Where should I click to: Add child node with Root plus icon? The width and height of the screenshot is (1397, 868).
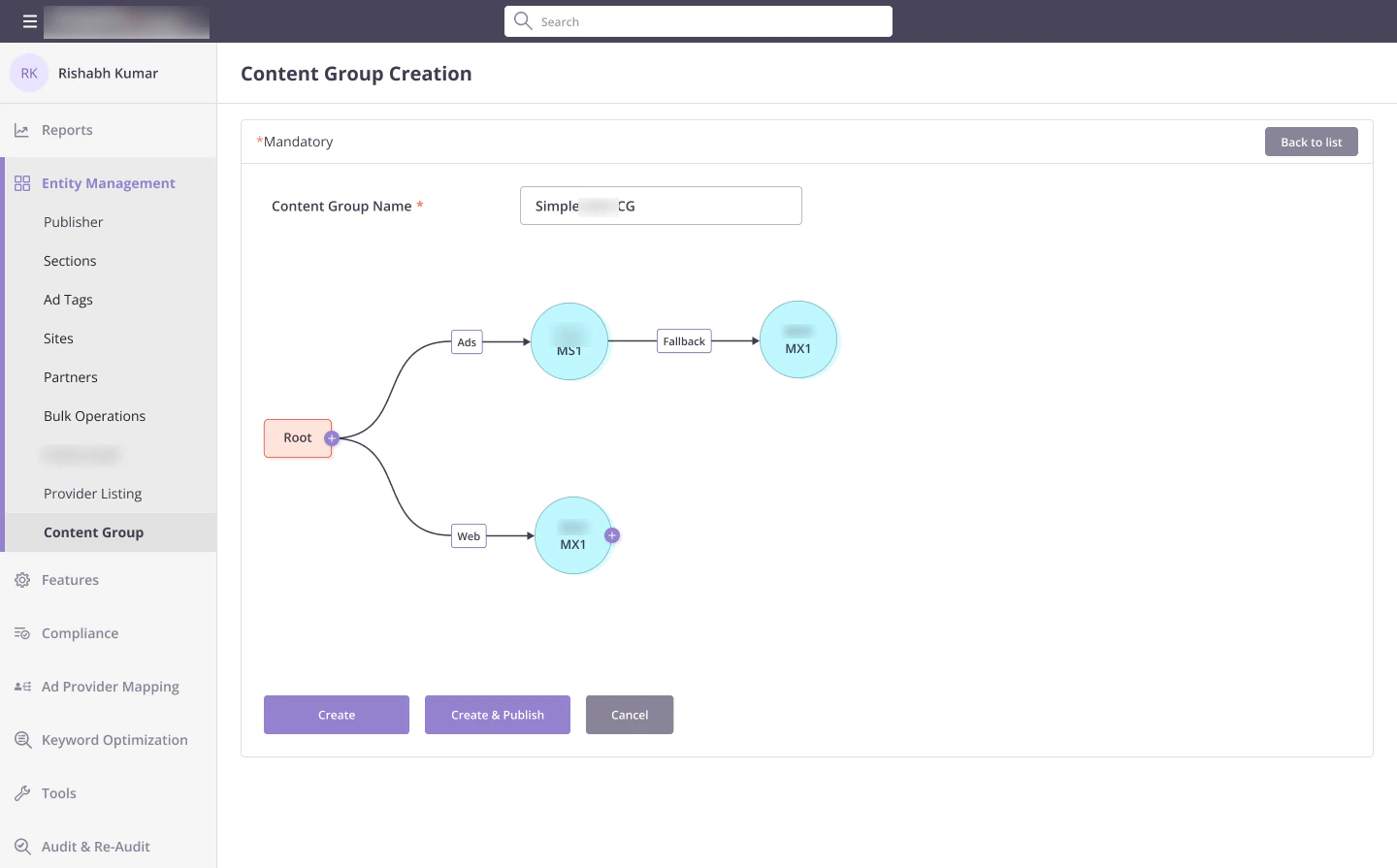[x=332, y=438]
